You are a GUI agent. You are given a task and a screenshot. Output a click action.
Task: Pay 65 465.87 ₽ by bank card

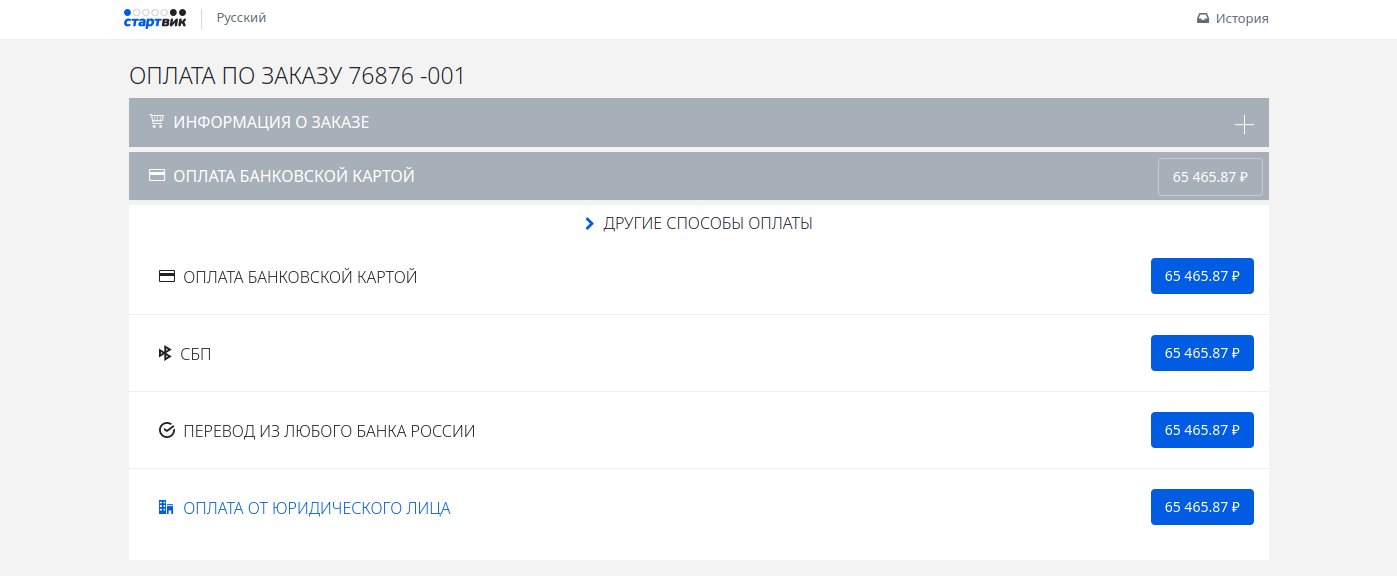pyautogui.click(x=1202, y=276)
